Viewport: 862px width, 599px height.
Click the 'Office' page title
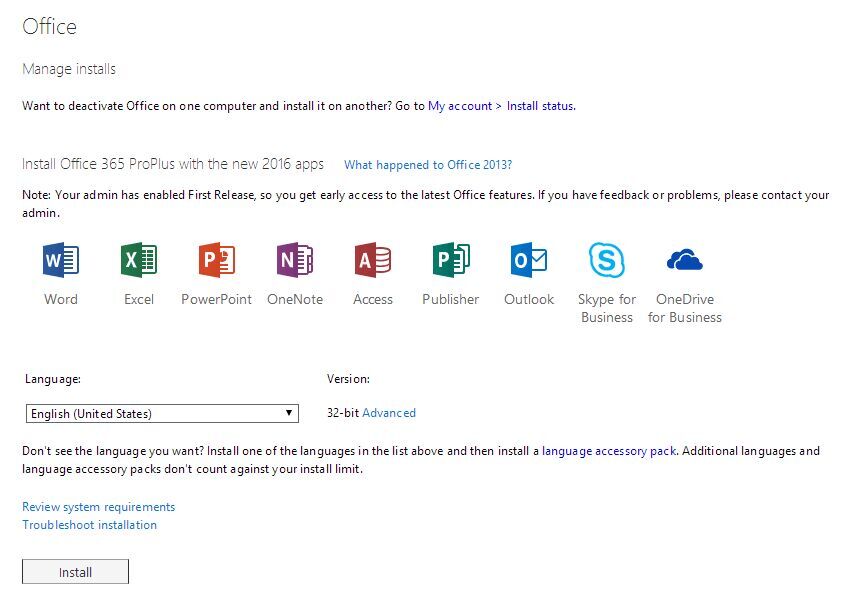click(x=49, y=26)
